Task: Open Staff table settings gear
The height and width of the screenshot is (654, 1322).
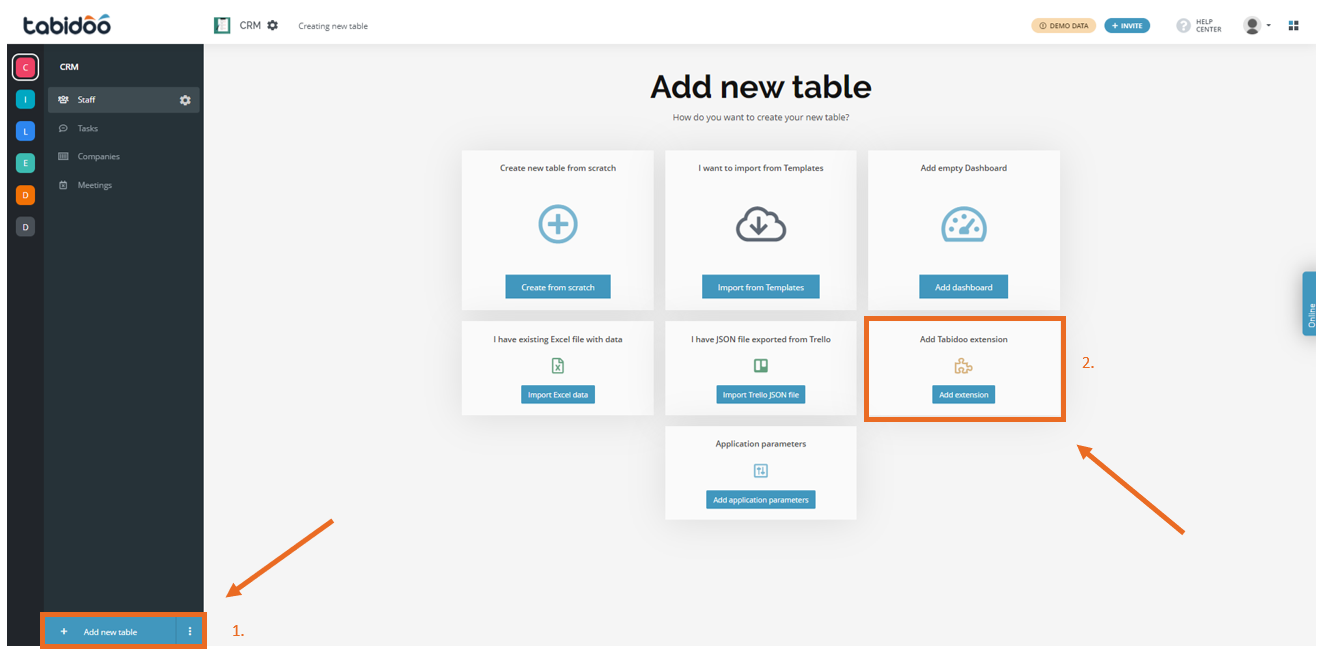Action: point(185,100)
